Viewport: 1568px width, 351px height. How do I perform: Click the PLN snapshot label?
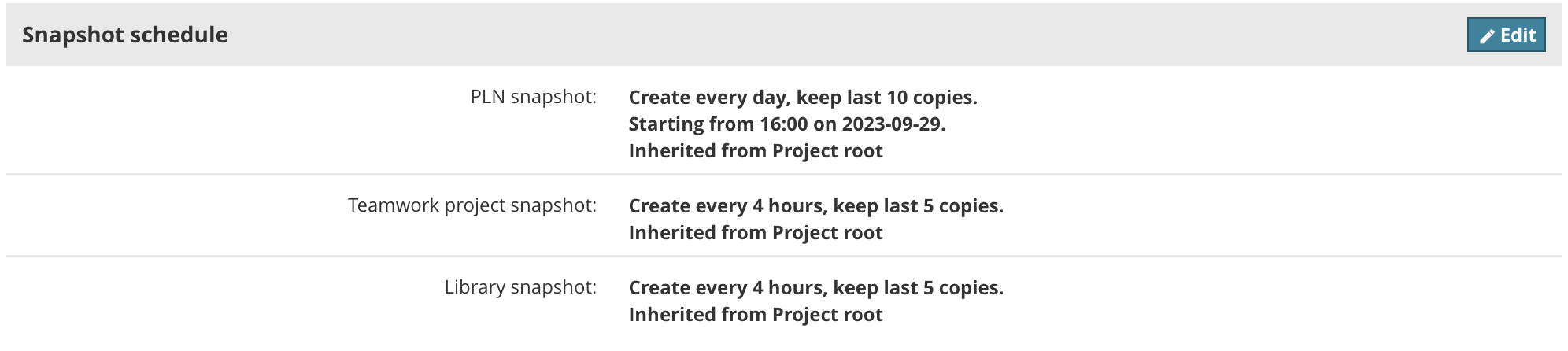tap(534, 97)
